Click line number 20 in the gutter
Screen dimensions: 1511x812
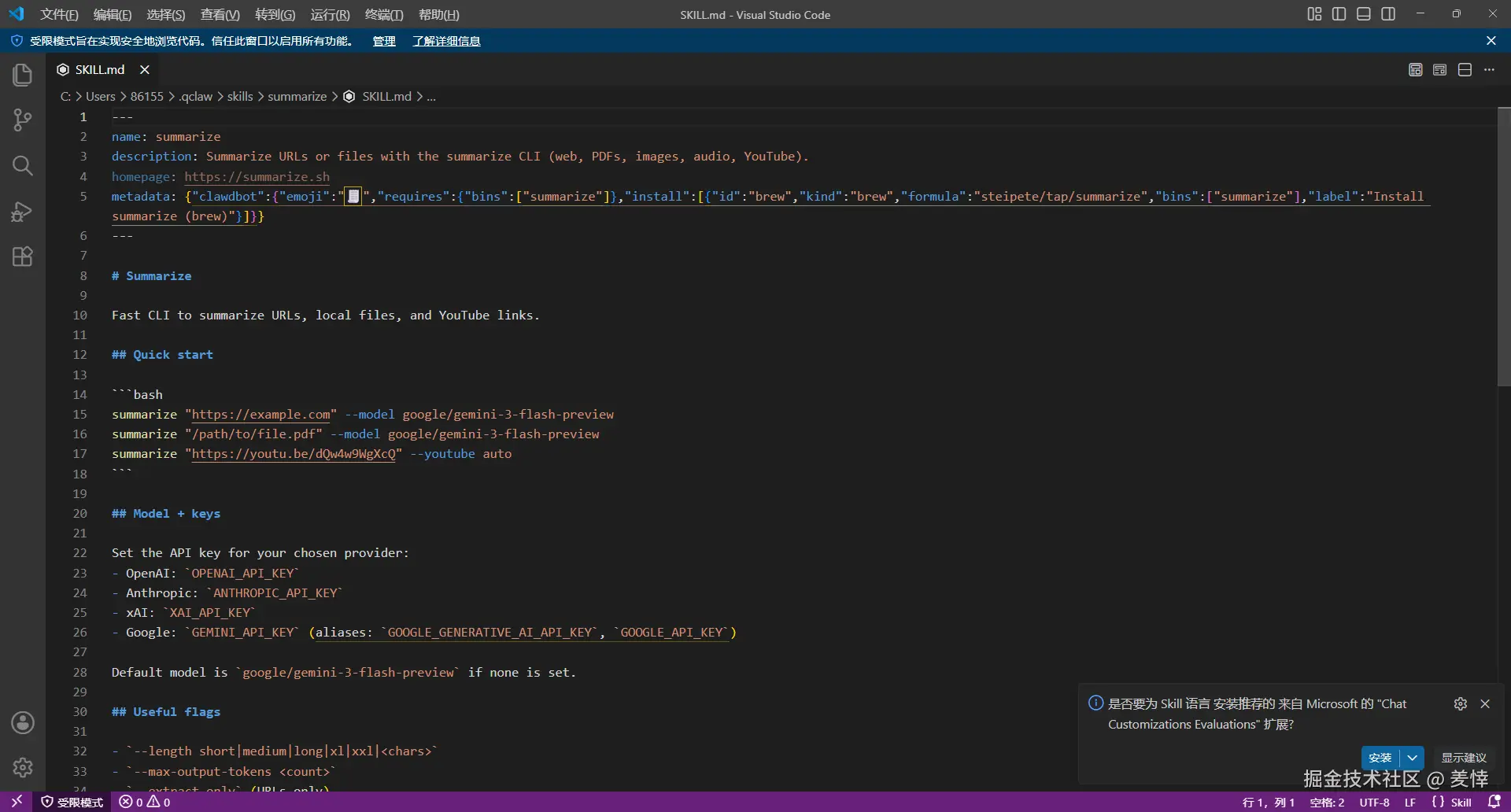pyautogui.click(x=80, y=514)
